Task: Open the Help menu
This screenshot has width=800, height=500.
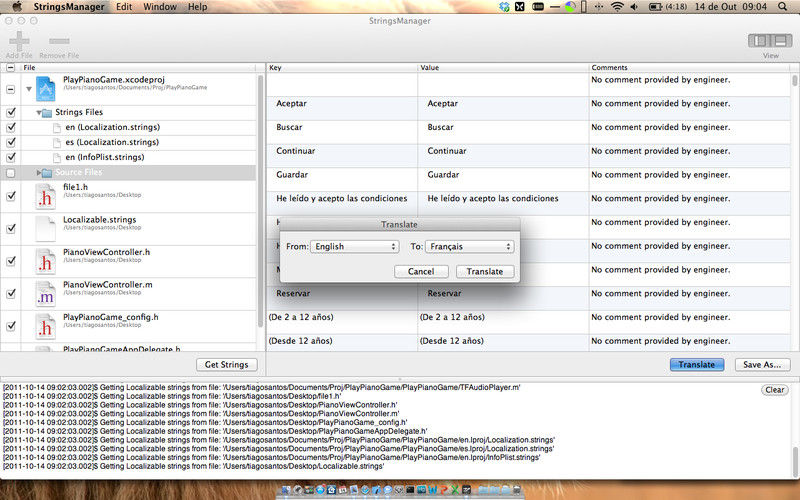Action: point(197,7)
